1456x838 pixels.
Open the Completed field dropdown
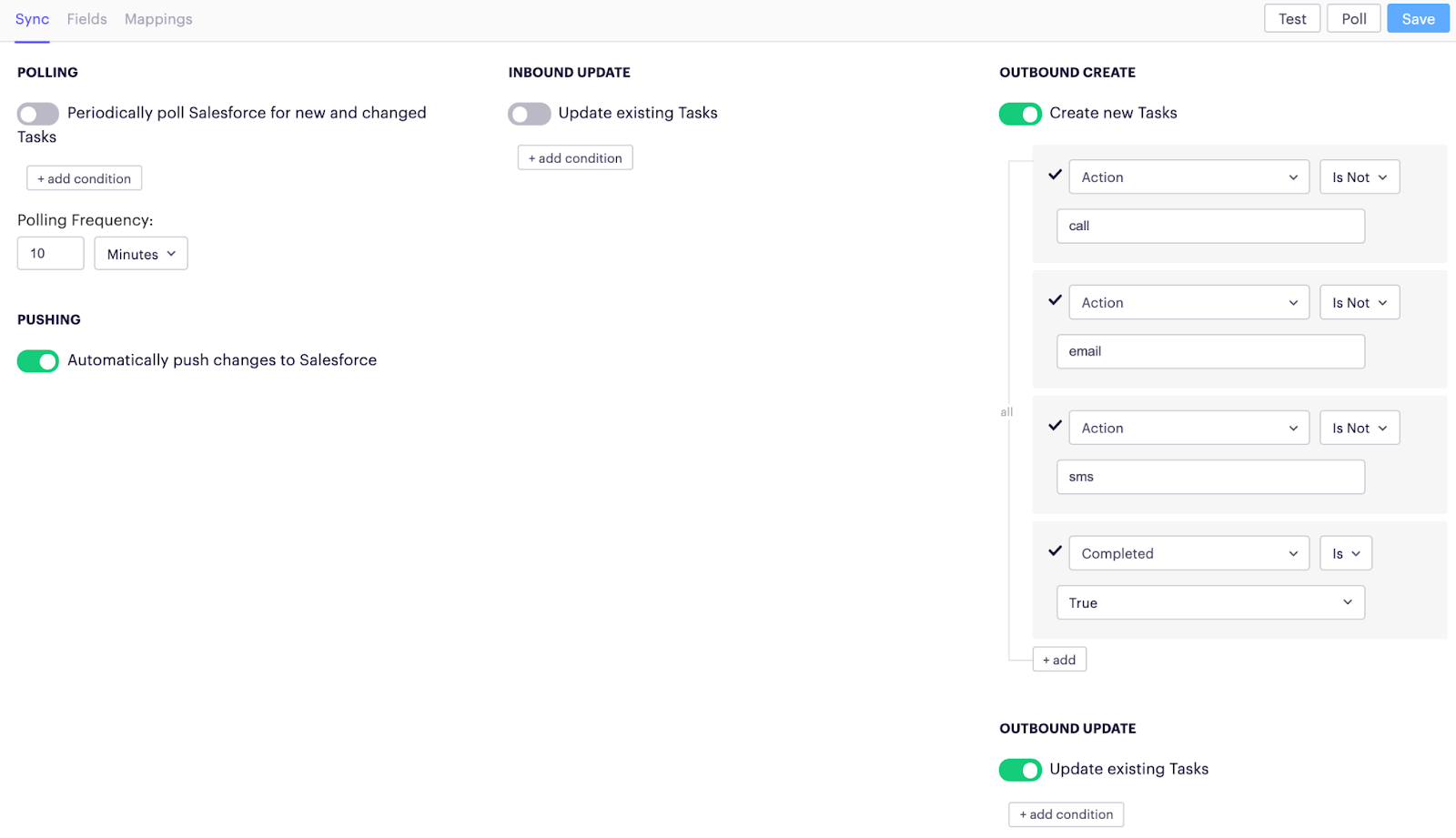[1188, 552]
